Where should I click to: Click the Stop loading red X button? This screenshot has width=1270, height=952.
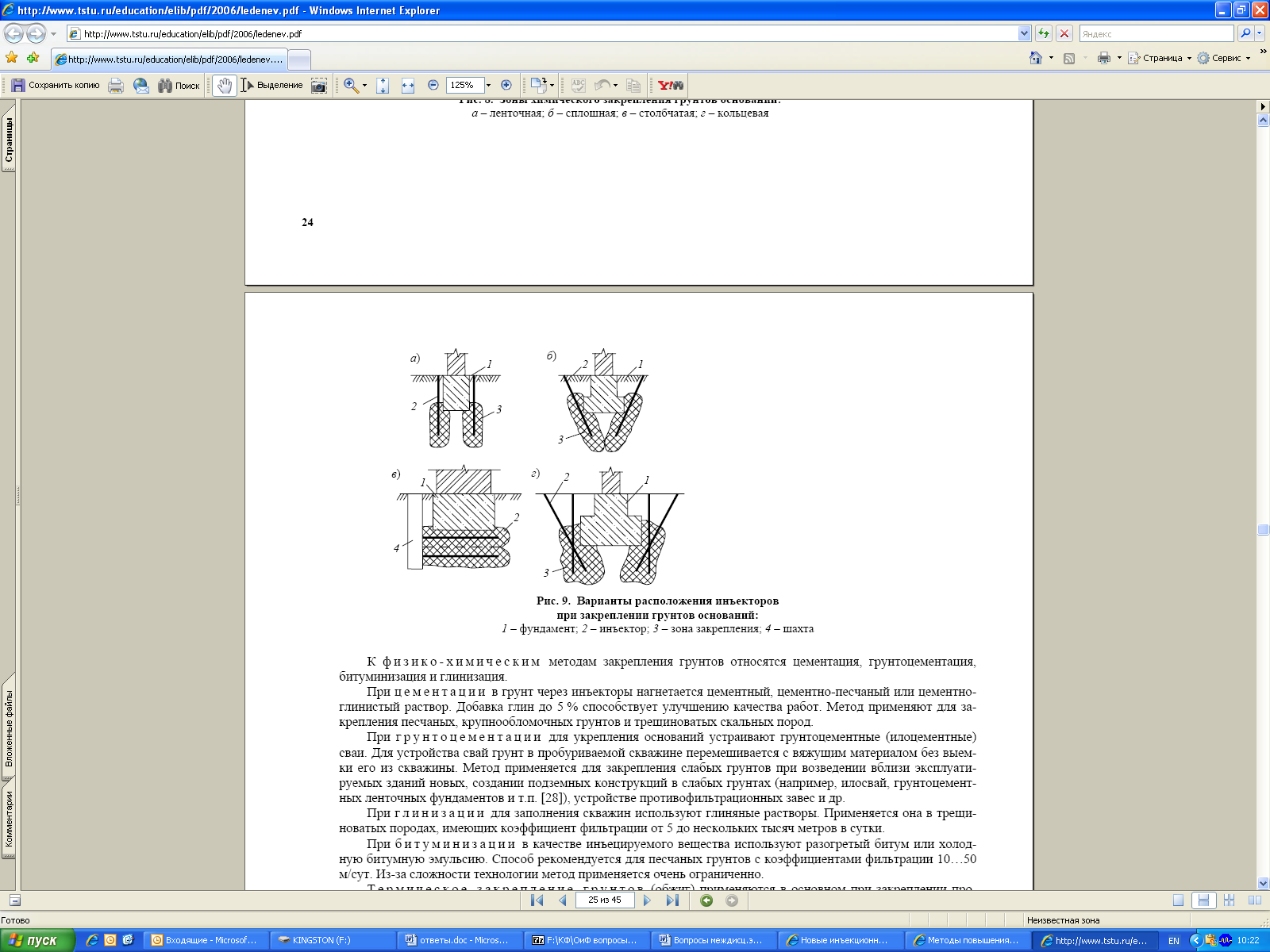[1064, 33]
